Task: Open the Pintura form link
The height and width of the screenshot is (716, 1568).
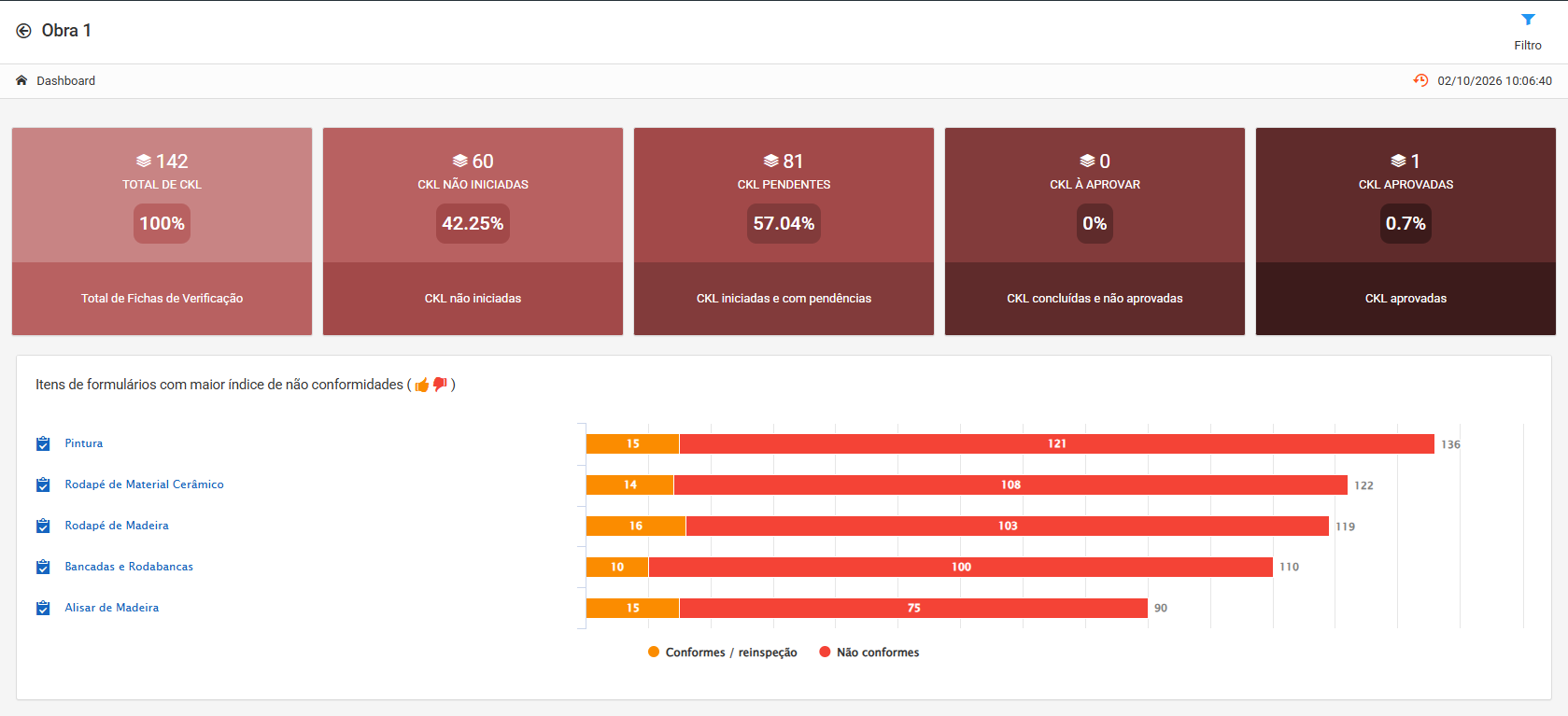Action: pyautogui.click(x=84, y=443)
